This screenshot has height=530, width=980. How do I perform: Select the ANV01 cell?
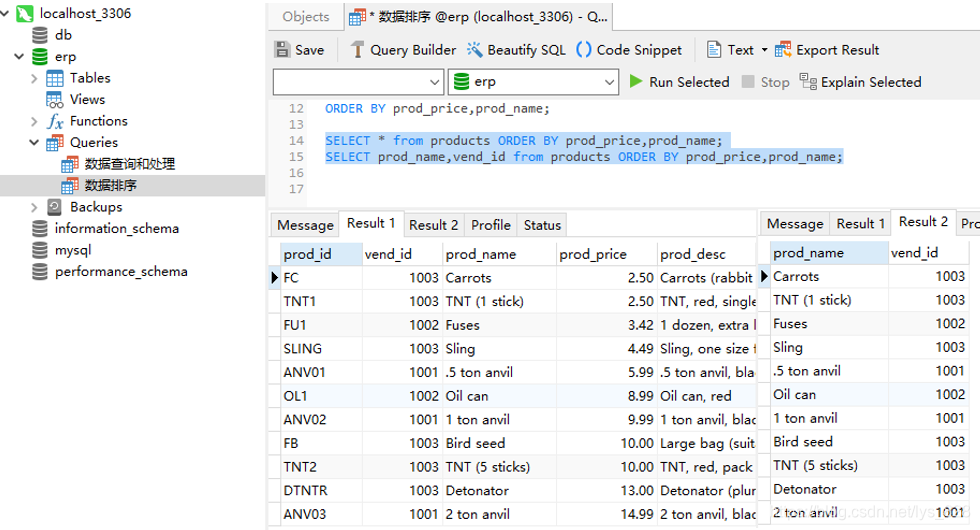tap(321, 372)
